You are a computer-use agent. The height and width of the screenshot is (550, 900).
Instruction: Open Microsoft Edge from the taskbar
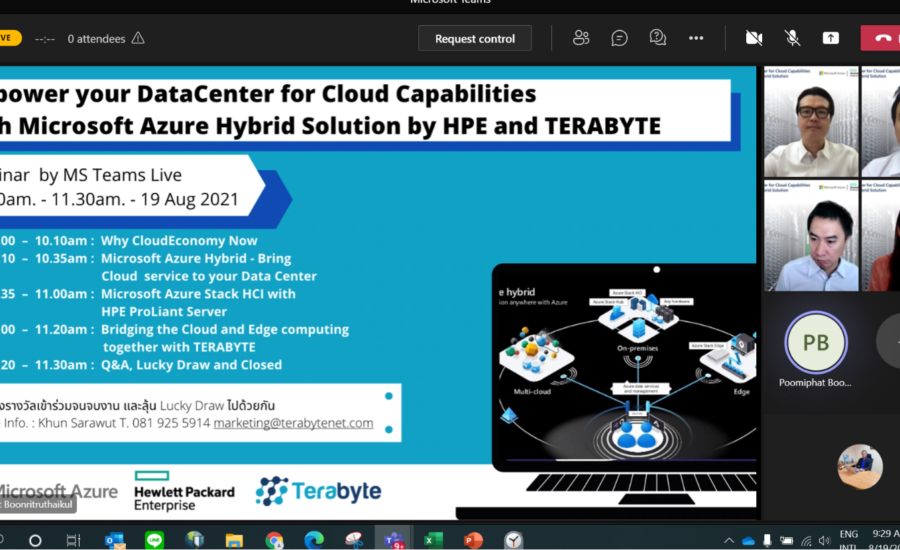point(314,540)
